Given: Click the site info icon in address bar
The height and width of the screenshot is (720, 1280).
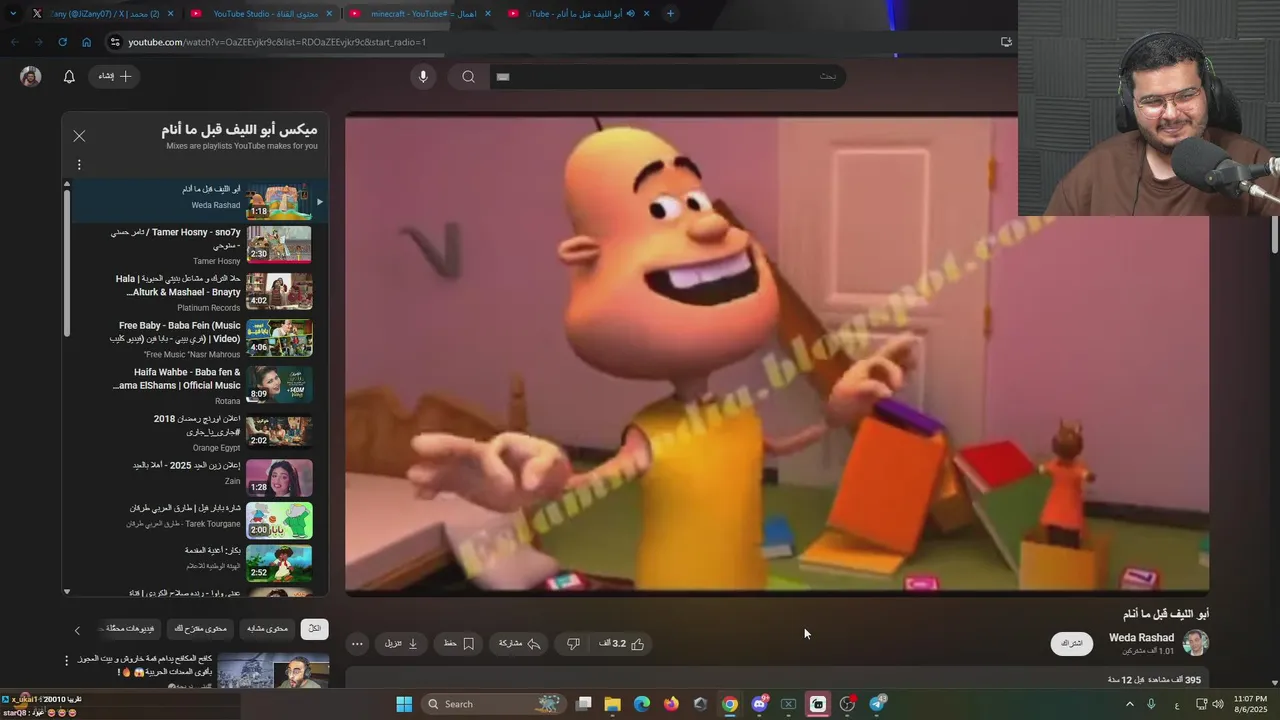Looking at the screenshot, I should click(116, 42).
